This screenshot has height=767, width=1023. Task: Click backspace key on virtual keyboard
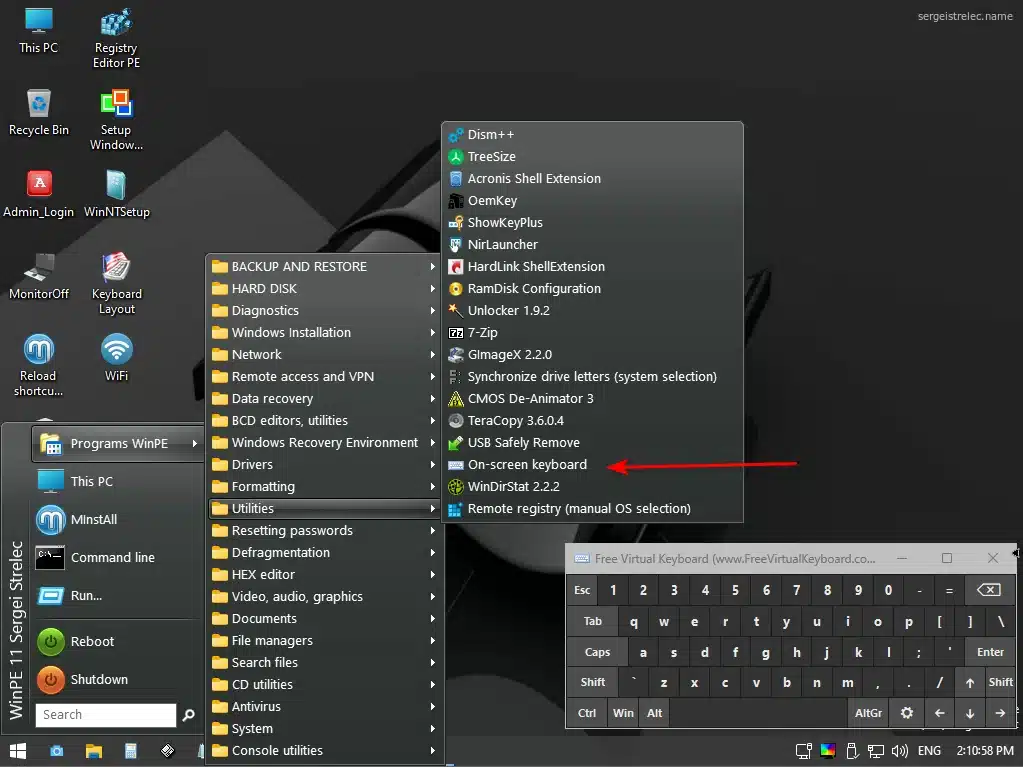pyautogui.click(x=989, y=590)
